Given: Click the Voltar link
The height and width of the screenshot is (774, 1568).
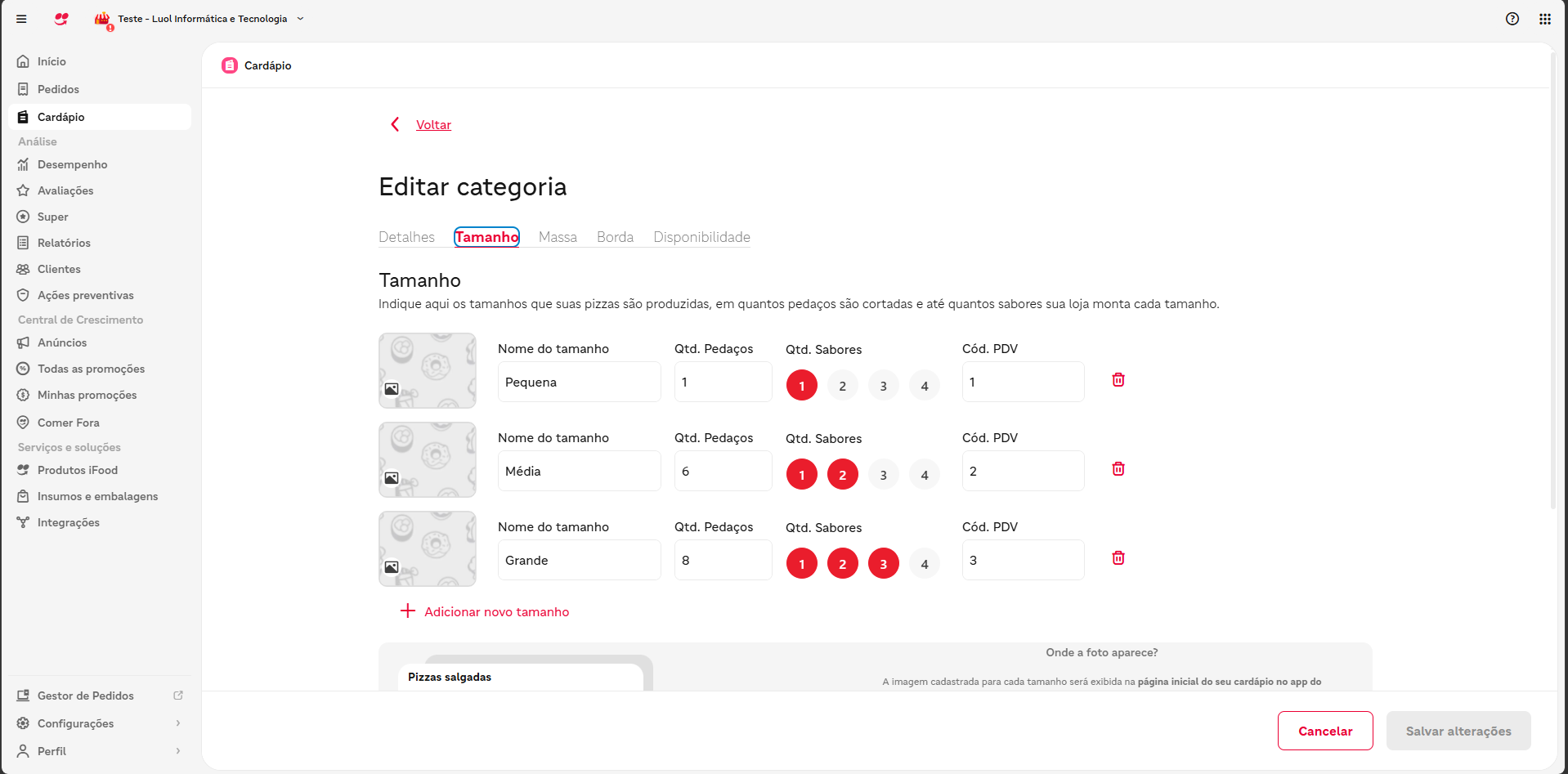Looking at the screenshot, I should (433, 124).
